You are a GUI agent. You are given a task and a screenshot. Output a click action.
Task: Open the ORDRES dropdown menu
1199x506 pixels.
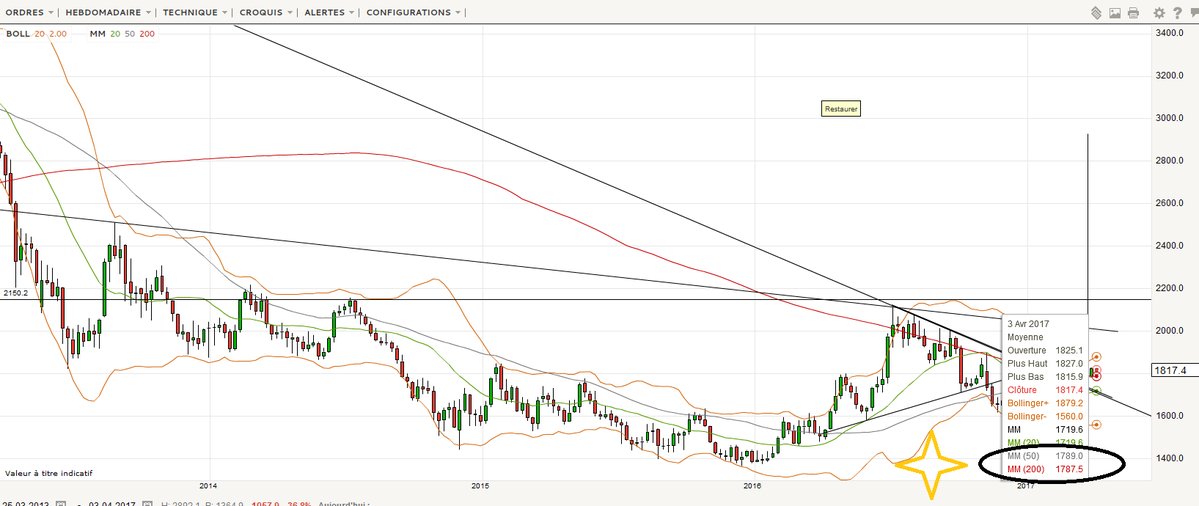coord(29,12)
